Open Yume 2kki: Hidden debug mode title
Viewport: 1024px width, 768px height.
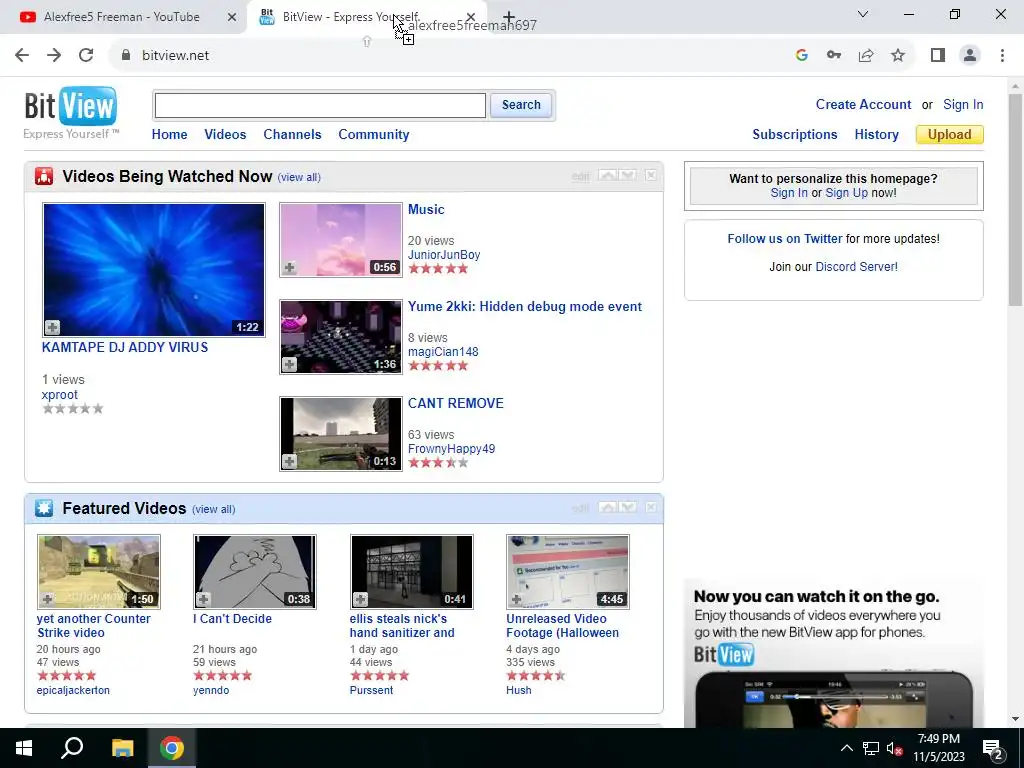click(x=524, y=306)
